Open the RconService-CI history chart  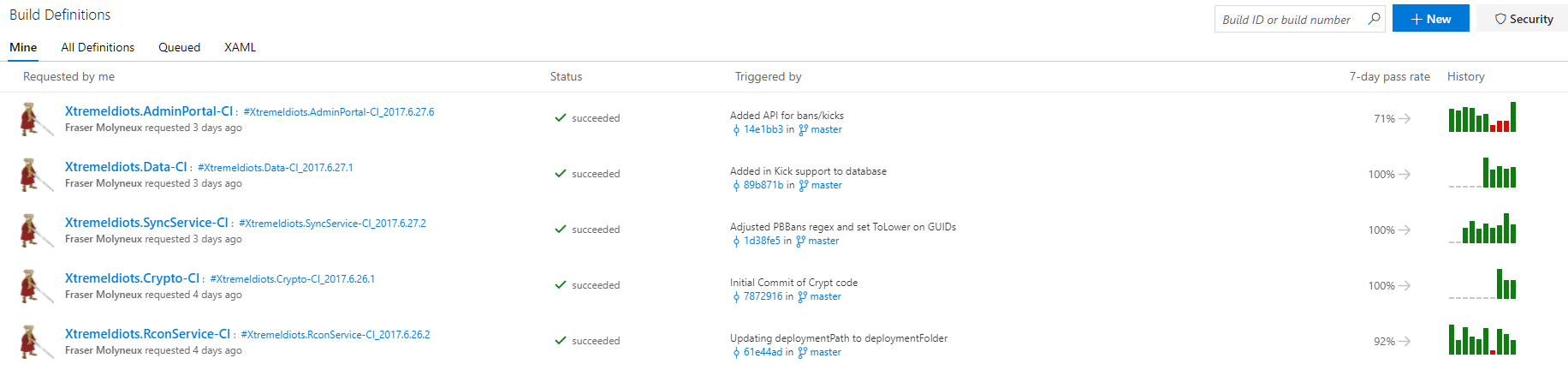point(1482,340)
